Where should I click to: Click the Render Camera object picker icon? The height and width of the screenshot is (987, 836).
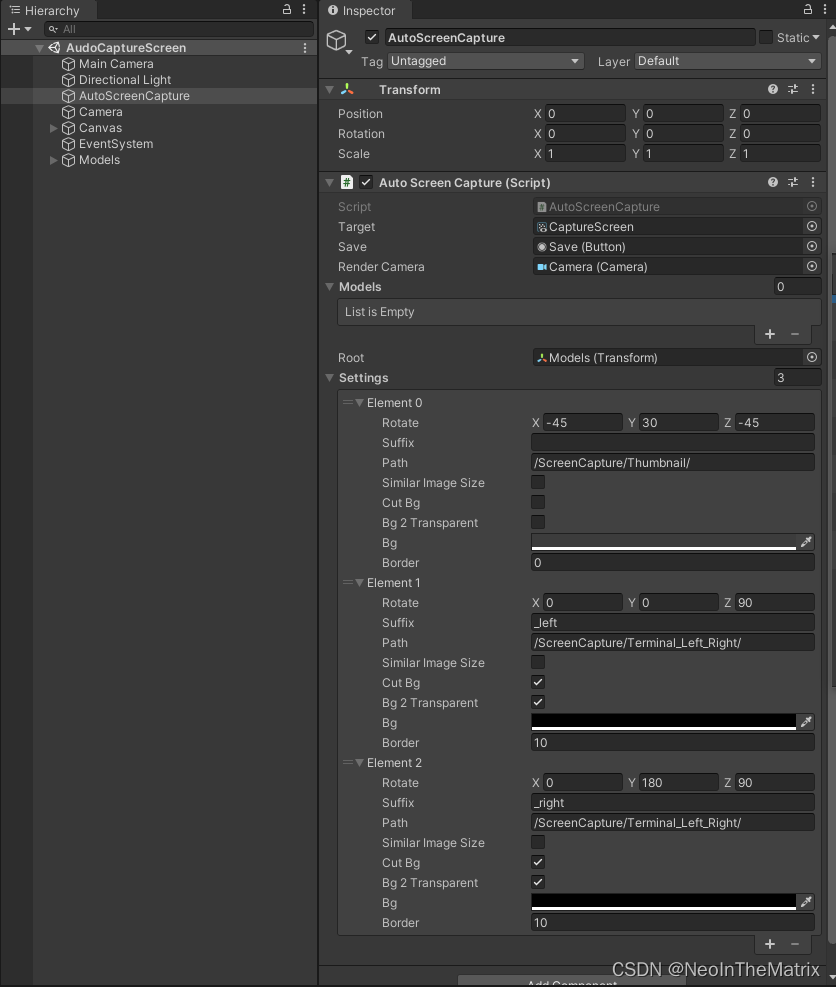click(x=812, y=266)
